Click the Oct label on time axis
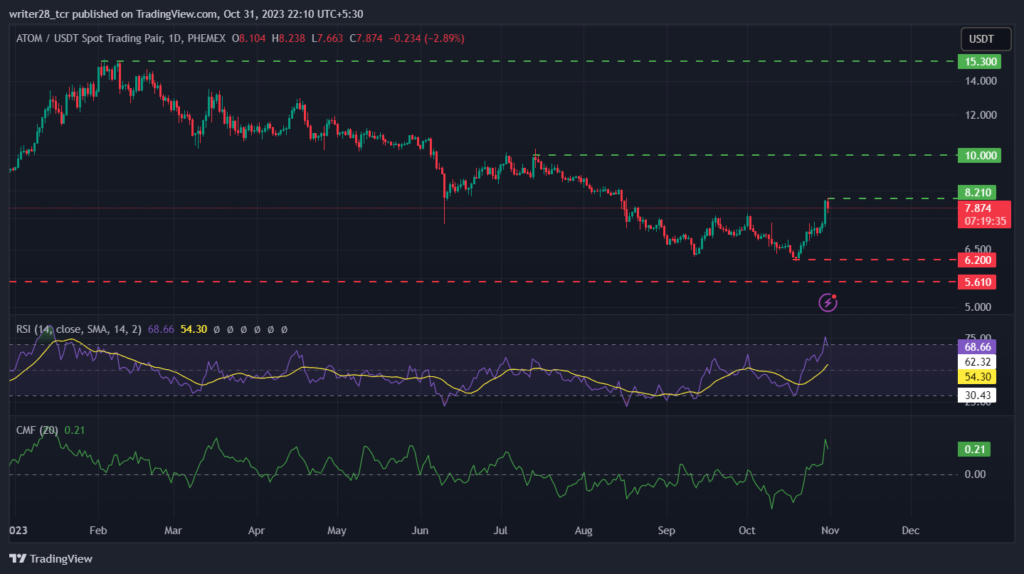Viewport: 1024px width, 574px height. [x=746, y=530]
